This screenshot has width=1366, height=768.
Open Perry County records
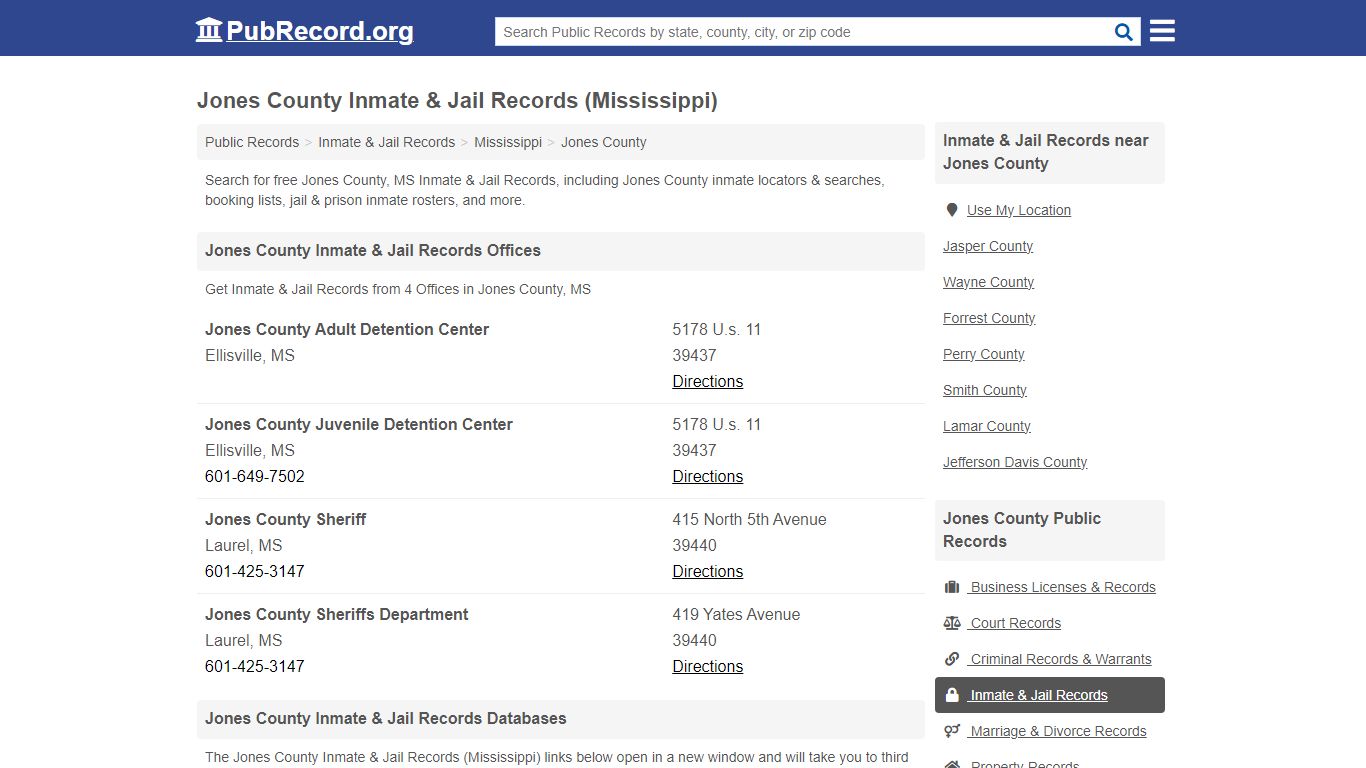coord(984,354)
